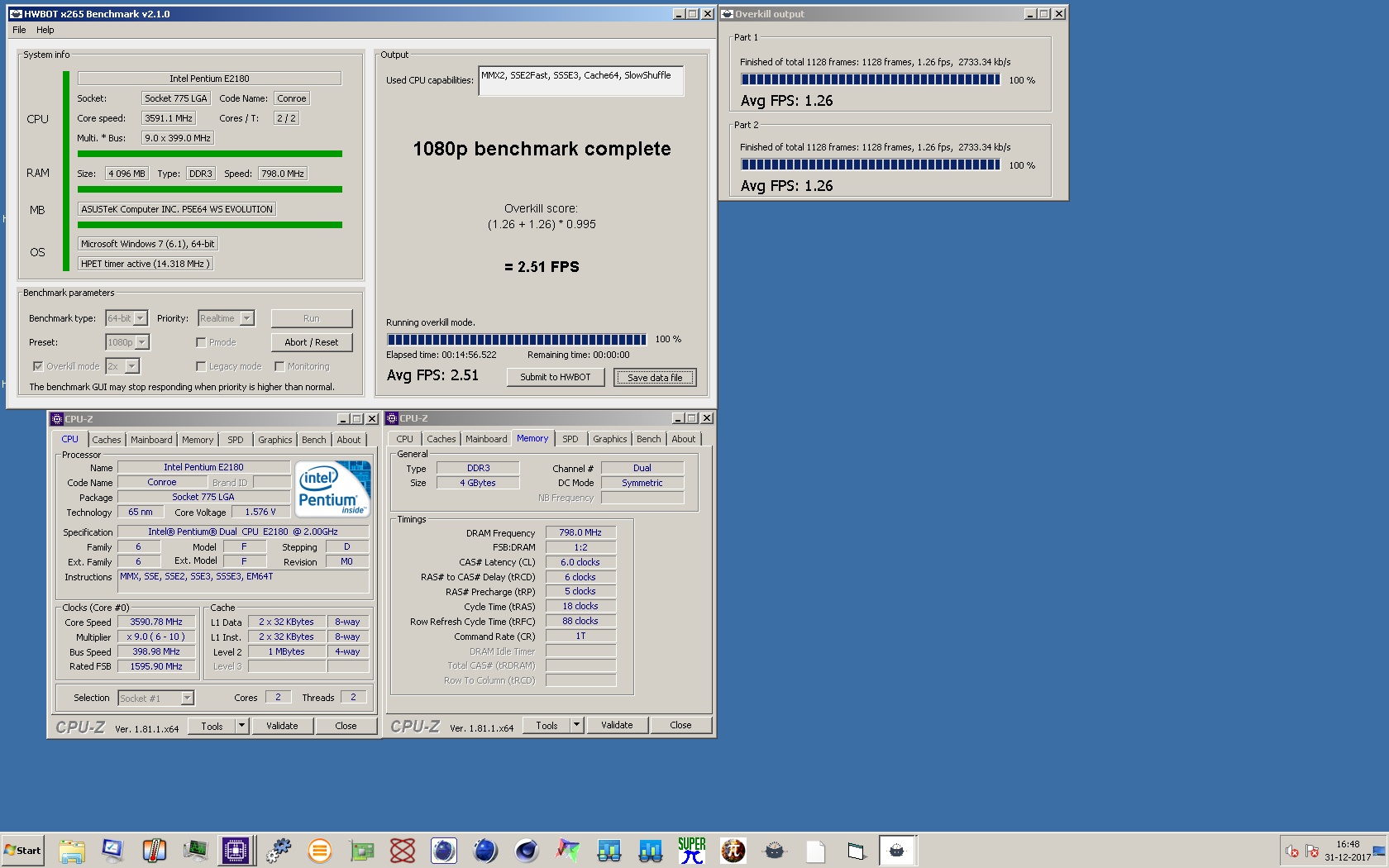Click Tools button in left CPU-Z window
This screenshot has height=868, width=1389.
pos(212,727)
